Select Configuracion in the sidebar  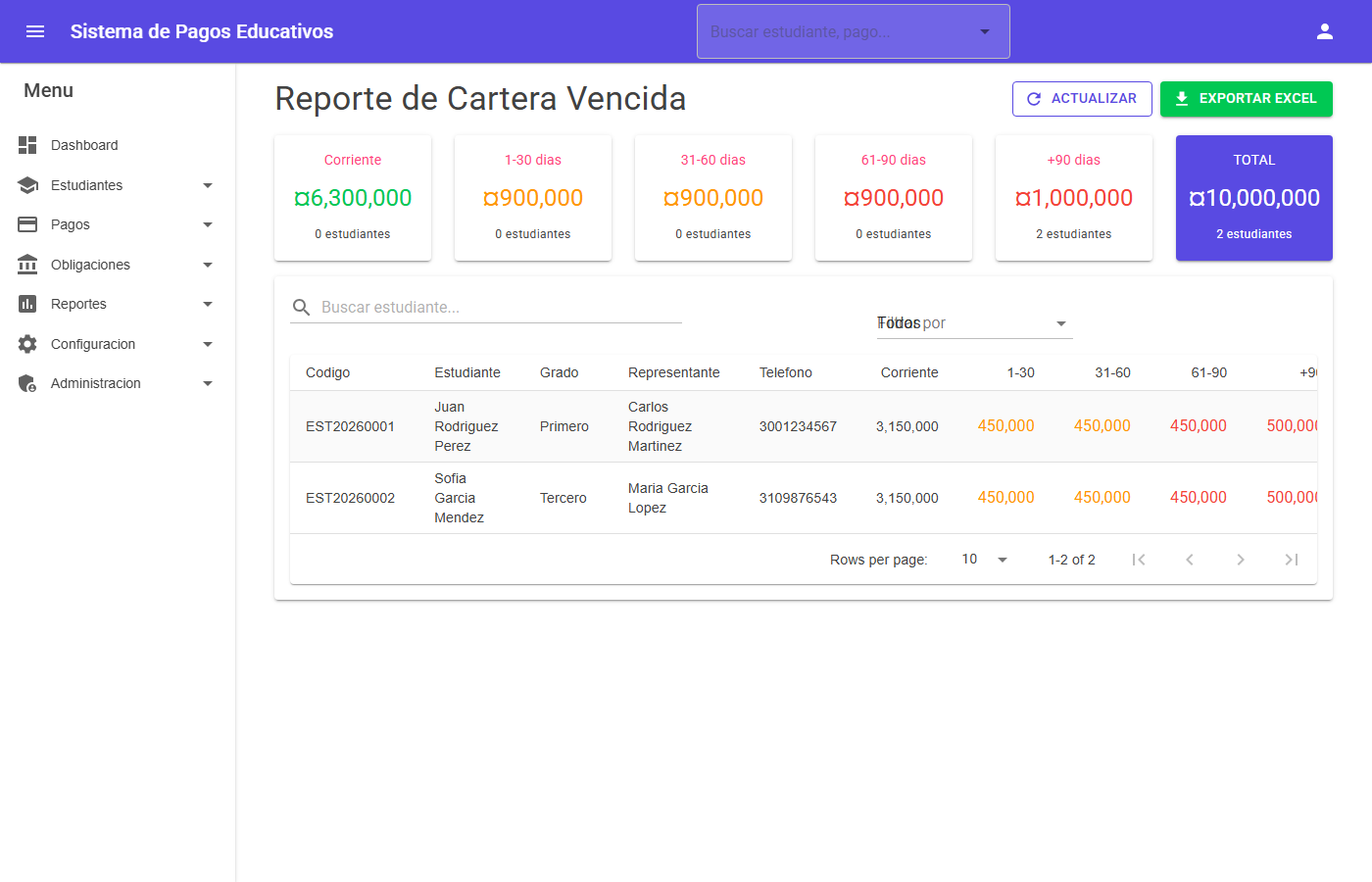(x=118, y=344)
